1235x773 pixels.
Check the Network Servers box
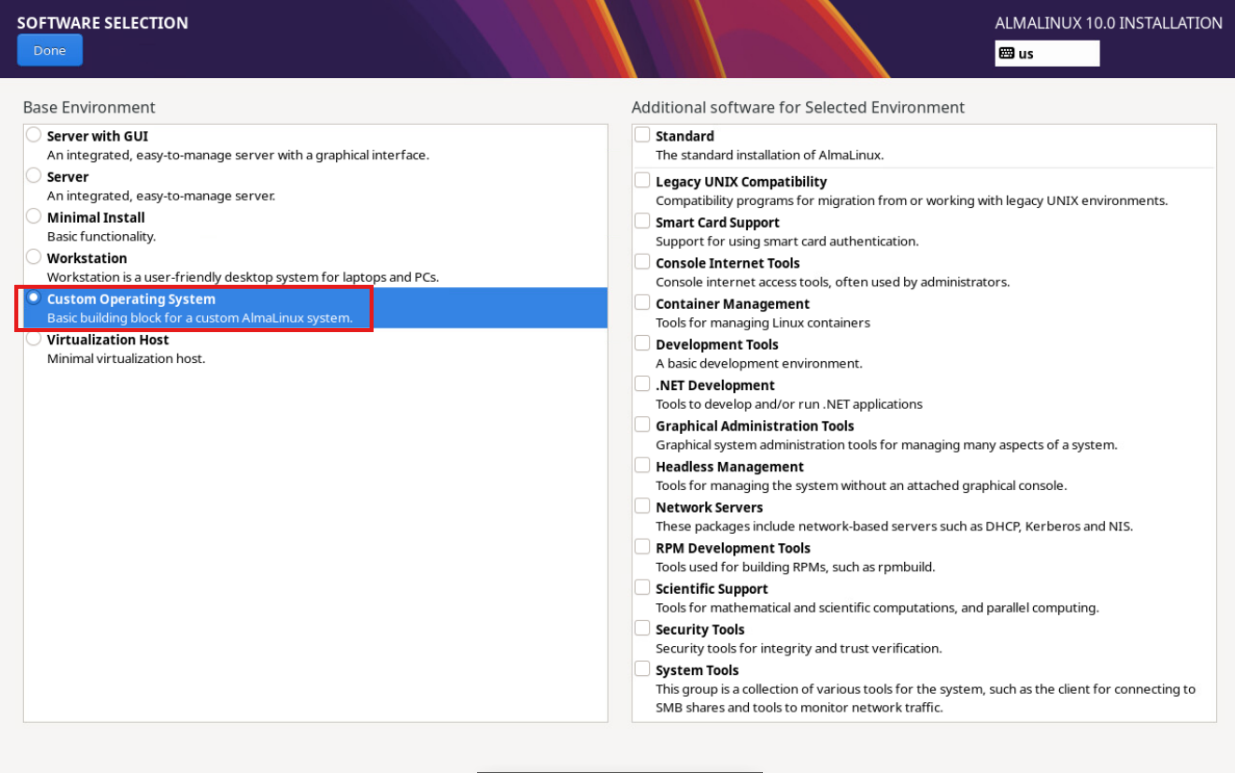(642, 507)
